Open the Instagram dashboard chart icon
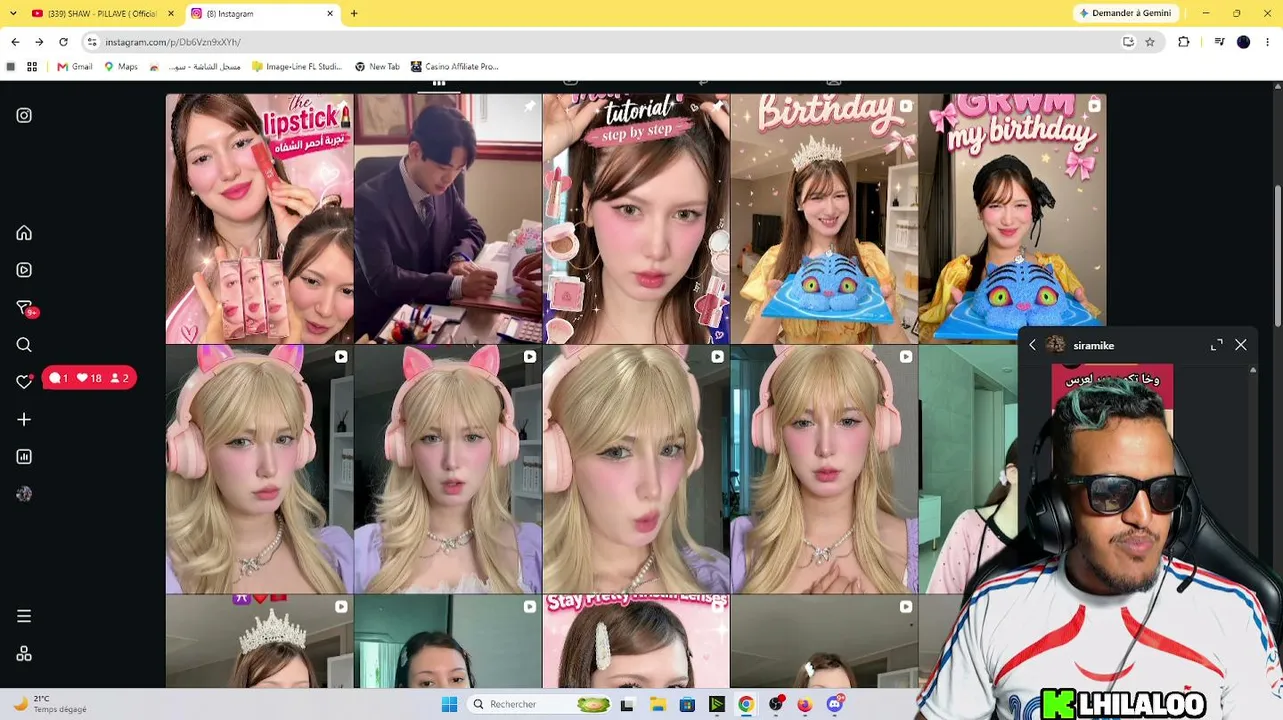Image resolution: width=1283 pixels, height=720 pixels. 24,457
